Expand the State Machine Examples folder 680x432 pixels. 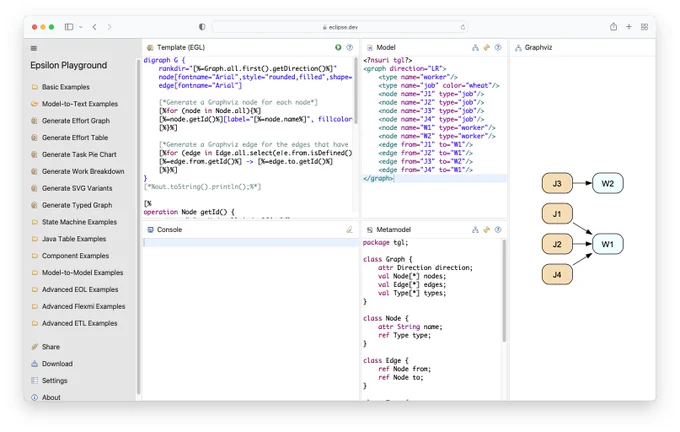coord(74,222)
